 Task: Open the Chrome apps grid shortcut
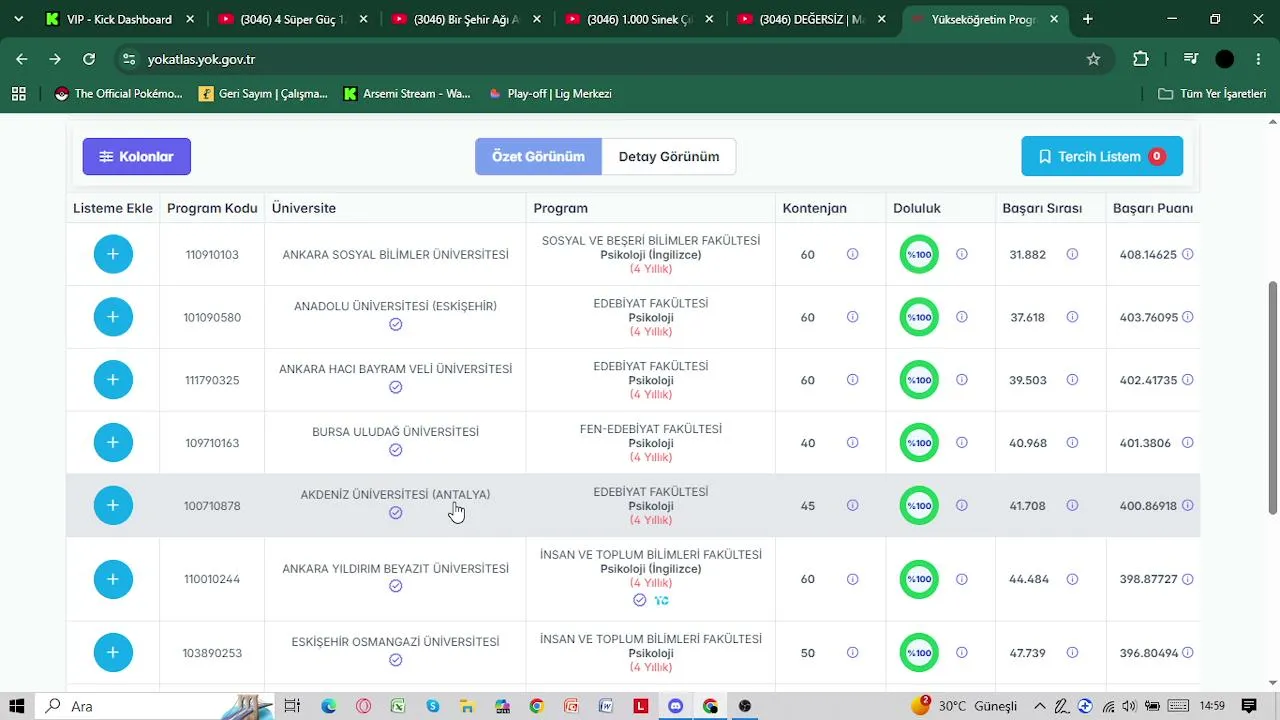[x=18, y=93]
